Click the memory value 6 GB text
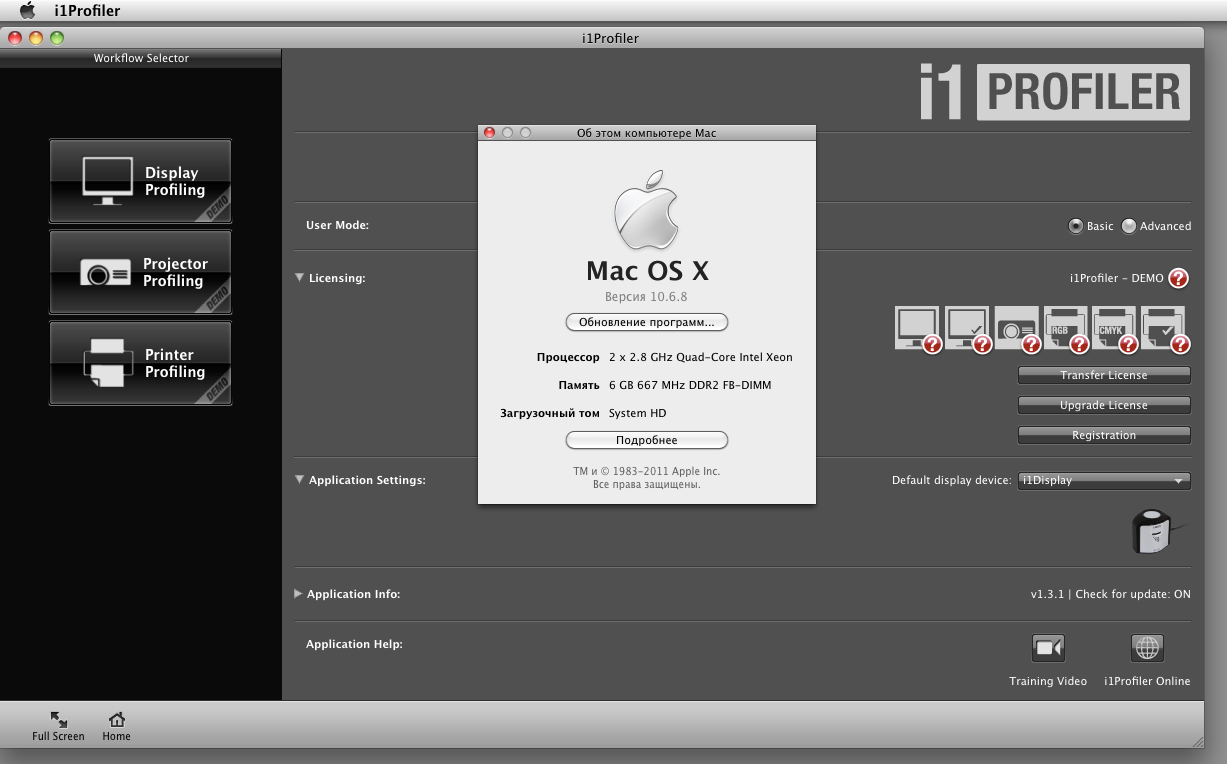The height and width of the screenshot is (764, 1227). (690, 385)
